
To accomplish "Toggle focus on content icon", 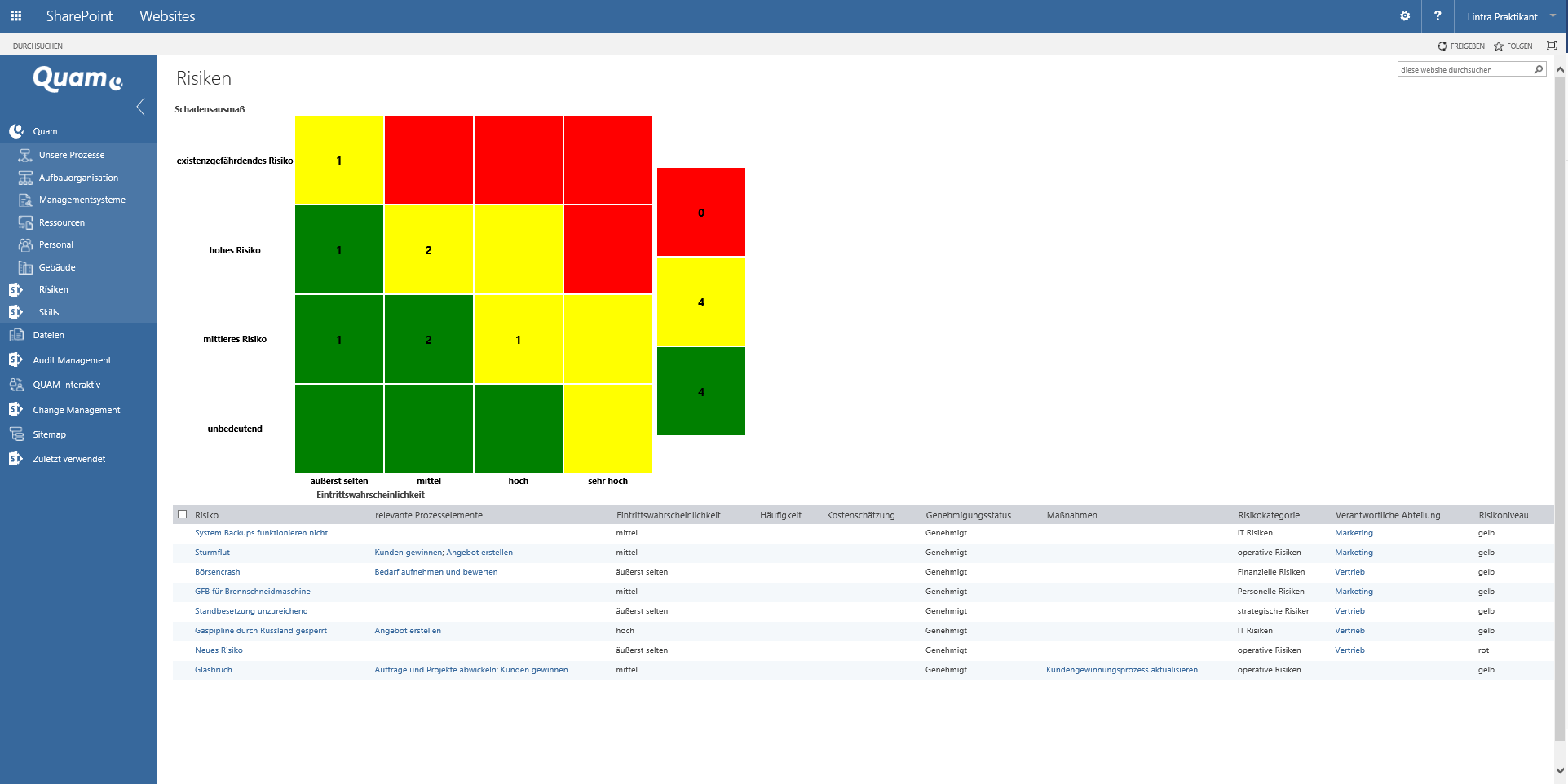I will click(x=1552, y=46).
